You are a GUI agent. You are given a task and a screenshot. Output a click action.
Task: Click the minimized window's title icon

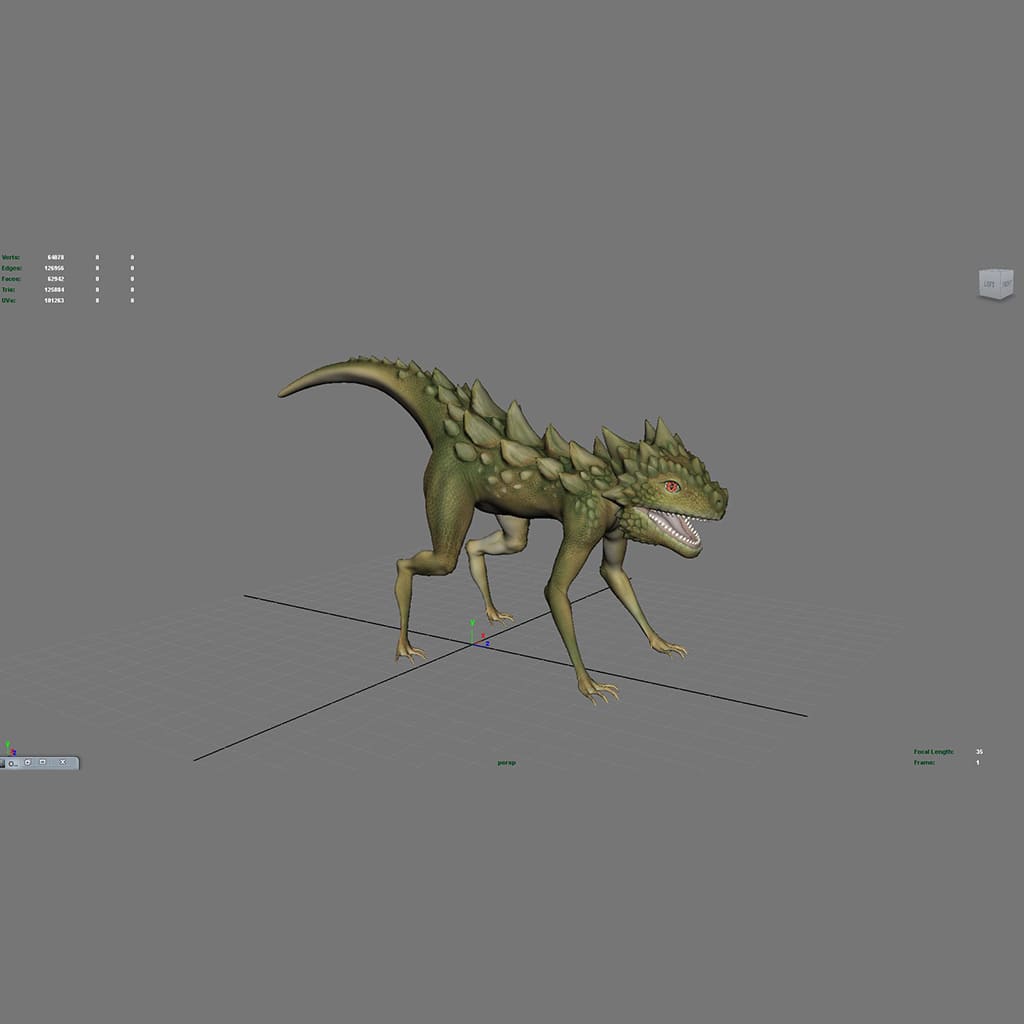coord(4,763)
